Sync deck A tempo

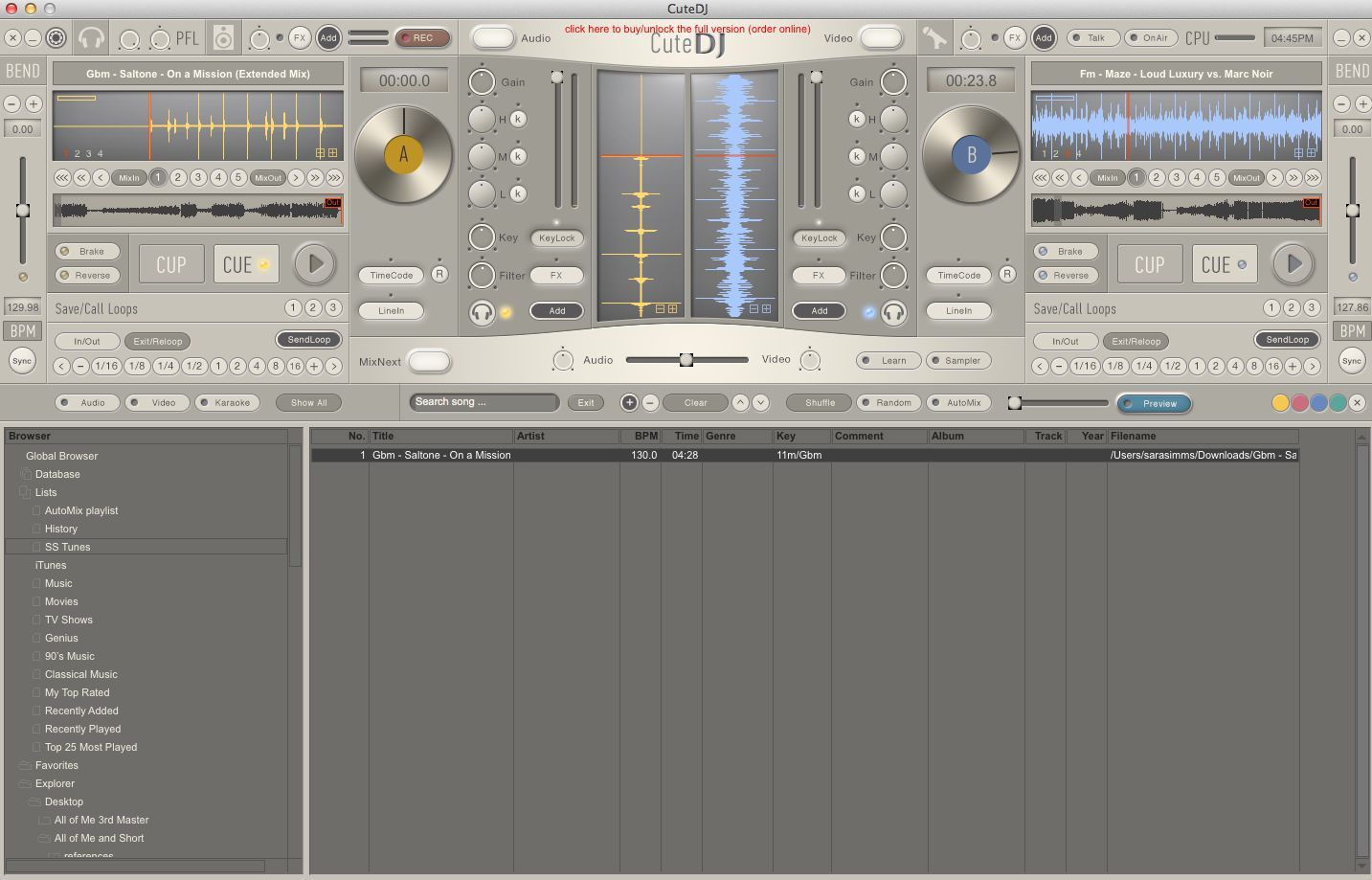22,360
